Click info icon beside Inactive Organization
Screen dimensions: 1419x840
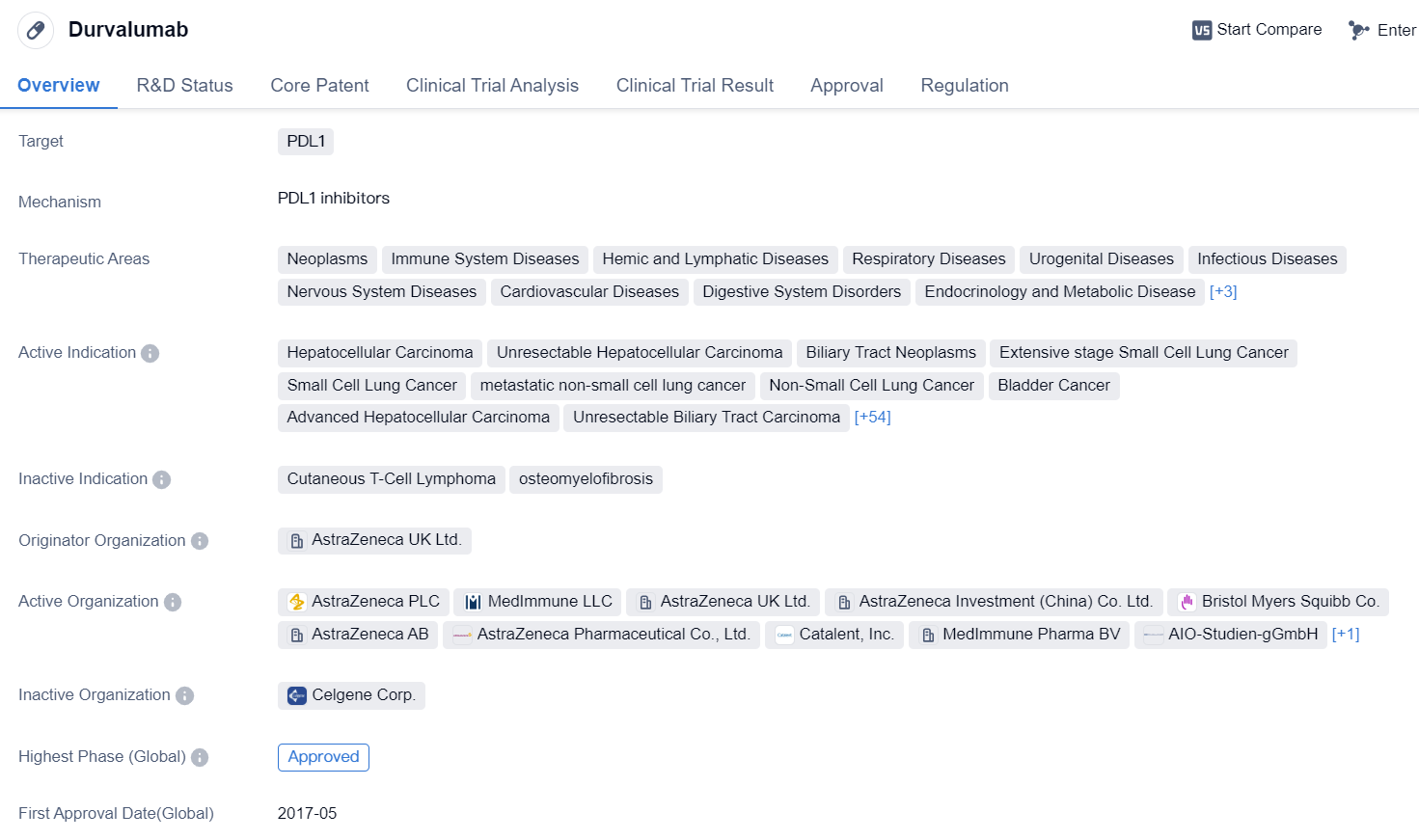185,695
